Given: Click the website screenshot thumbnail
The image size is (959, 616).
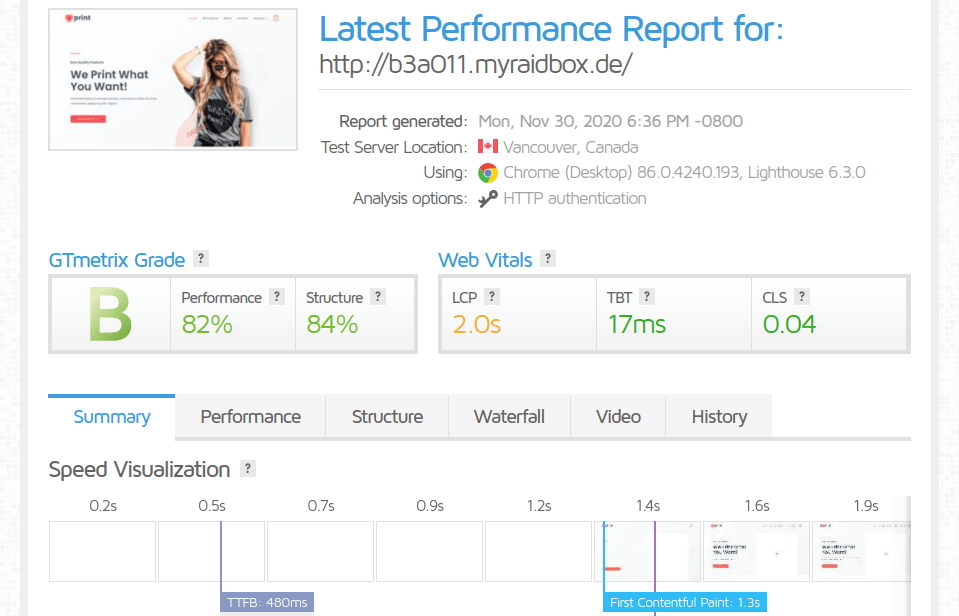Looking at the screenshot, I should pos(173,80).
